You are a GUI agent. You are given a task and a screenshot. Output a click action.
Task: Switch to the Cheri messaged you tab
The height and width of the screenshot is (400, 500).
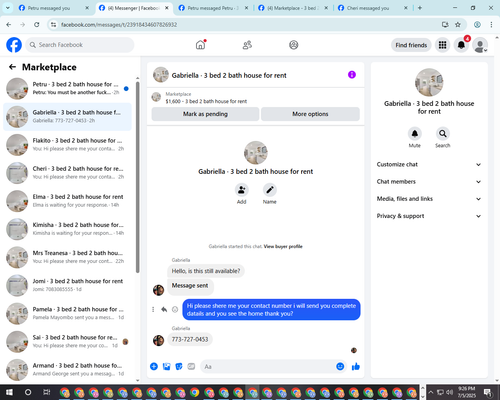tap(373, 8)
